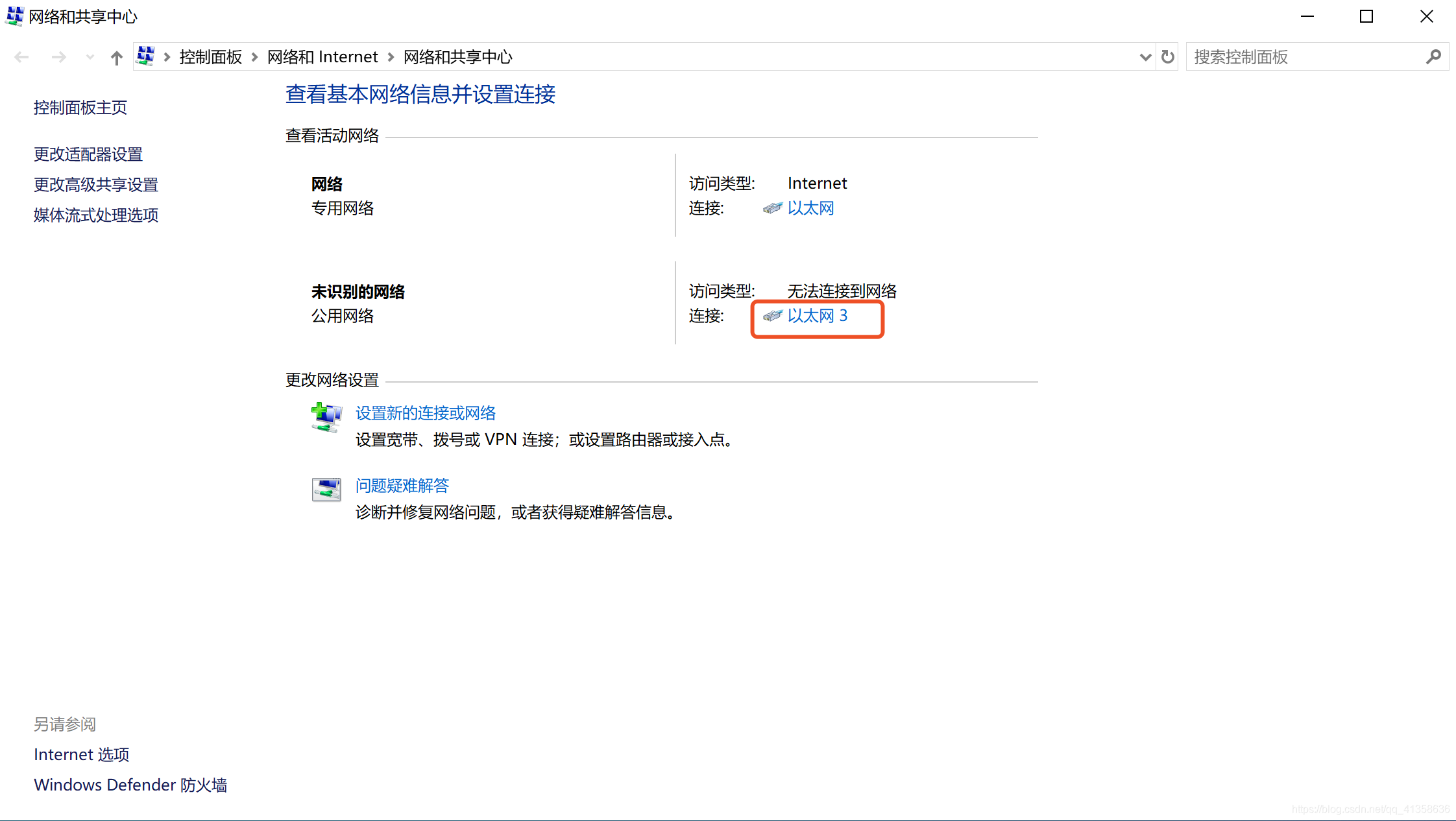Click the up-one-level arrow icon
Screen dimensions: 1456x821
pos(117,58)
